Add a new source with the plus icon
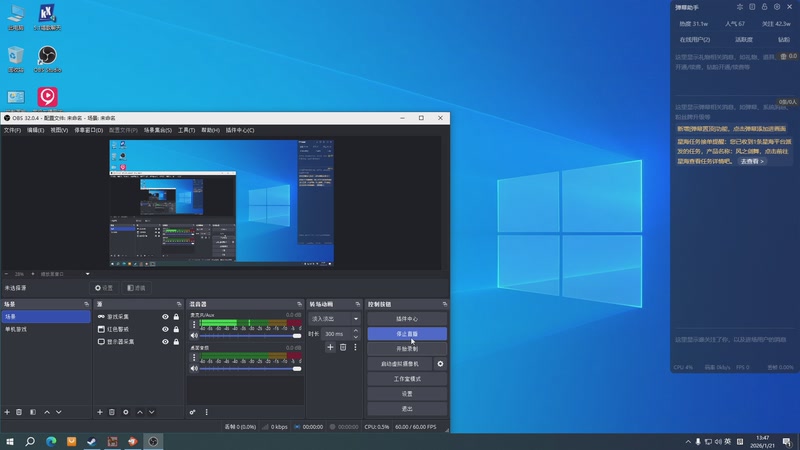The width and height of the screenshot is (800, 450). pos(100,412)
